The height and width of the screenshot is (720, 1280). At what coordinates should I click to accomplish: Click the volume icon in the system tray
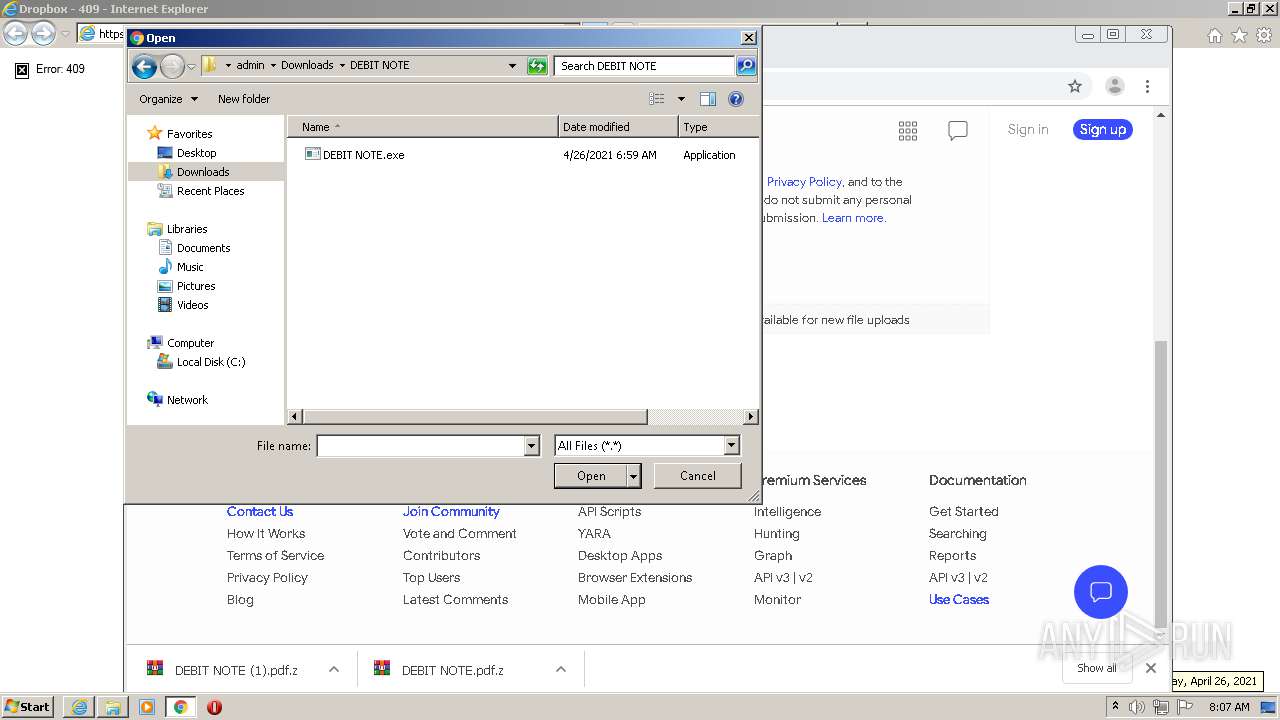[x=1137, y=707]
